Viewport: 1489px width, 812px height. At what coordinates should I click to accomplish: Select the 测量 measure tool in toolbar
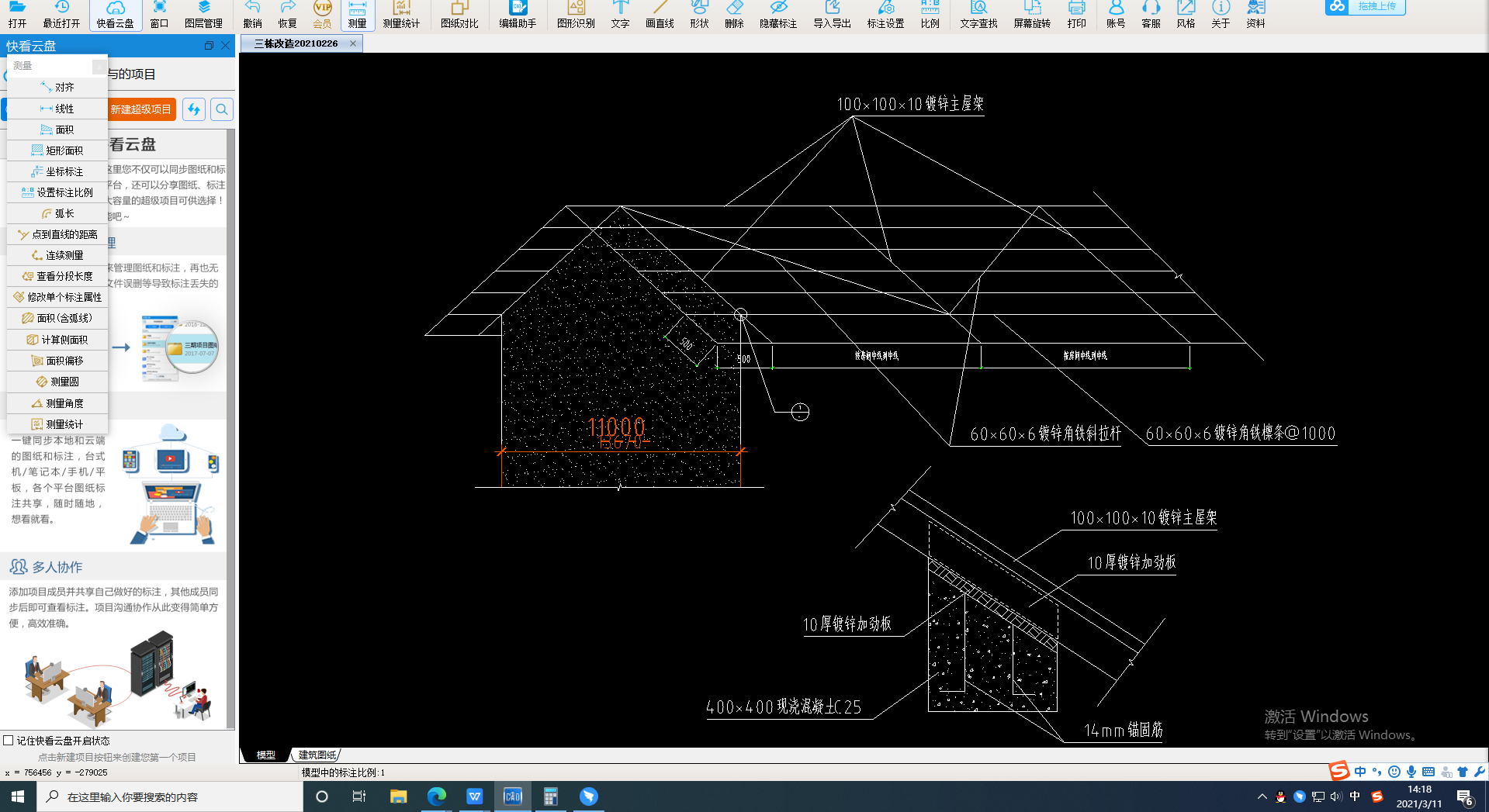pos(357,15)
